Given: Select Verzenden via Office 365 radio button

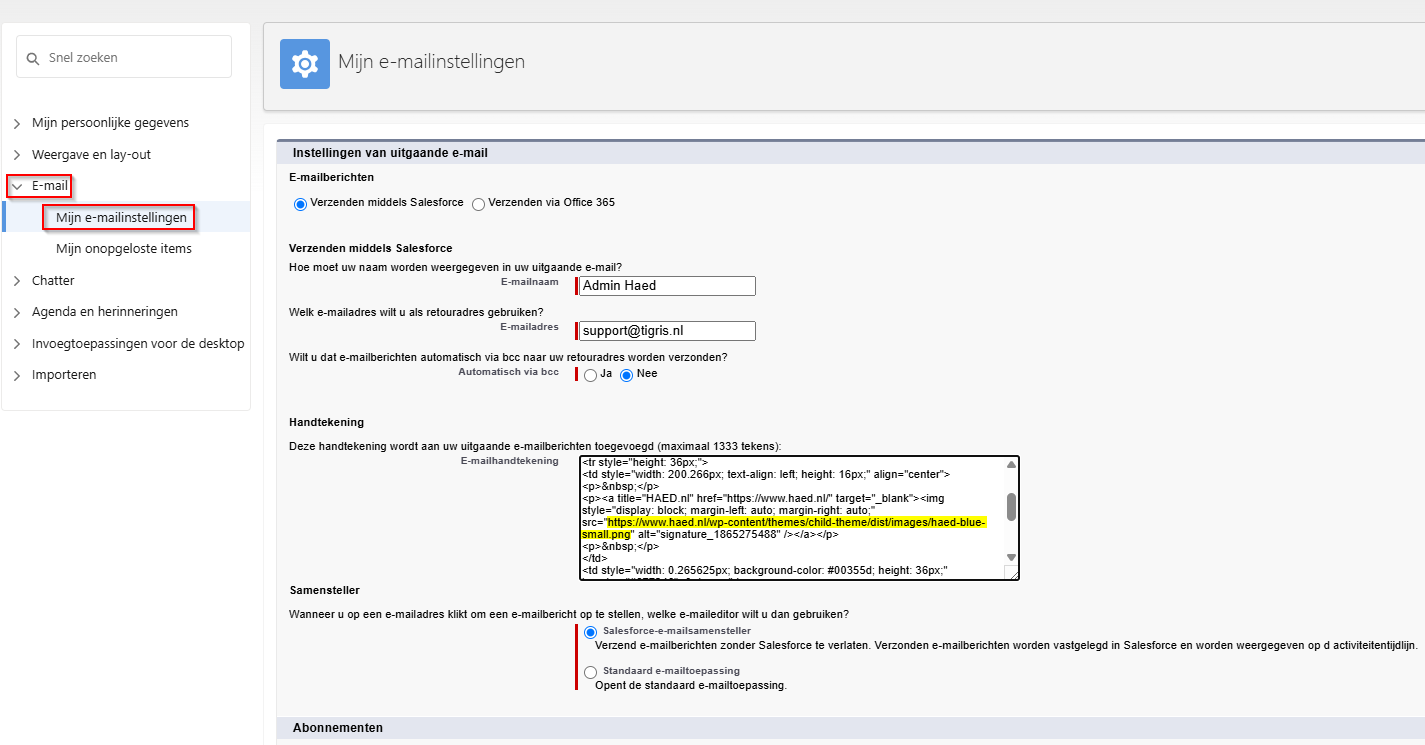Looking at the screenshot, I should (478, 204).
